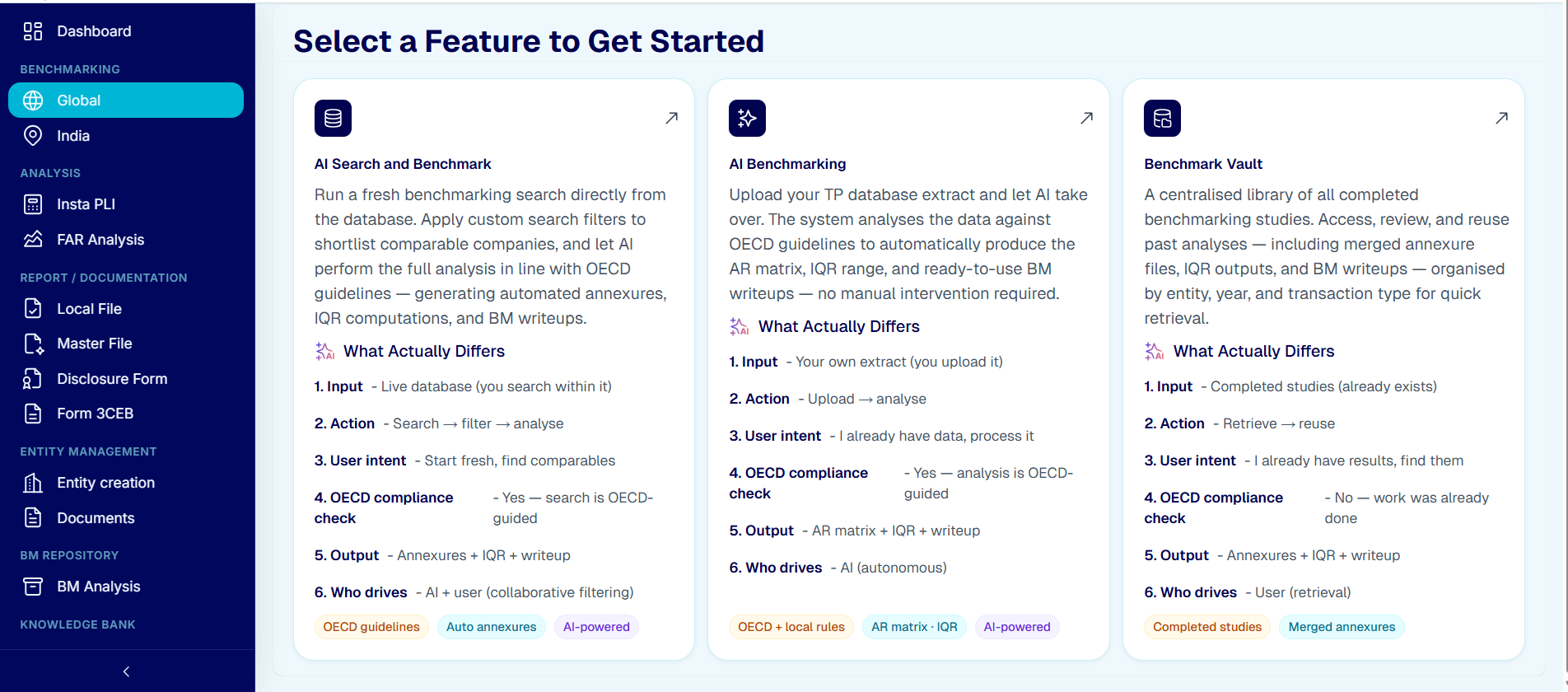The width and height of the screenshot is (1568, 692).
Task: Click the AI Search and Benchmark title
Action: tap(403, 164)
